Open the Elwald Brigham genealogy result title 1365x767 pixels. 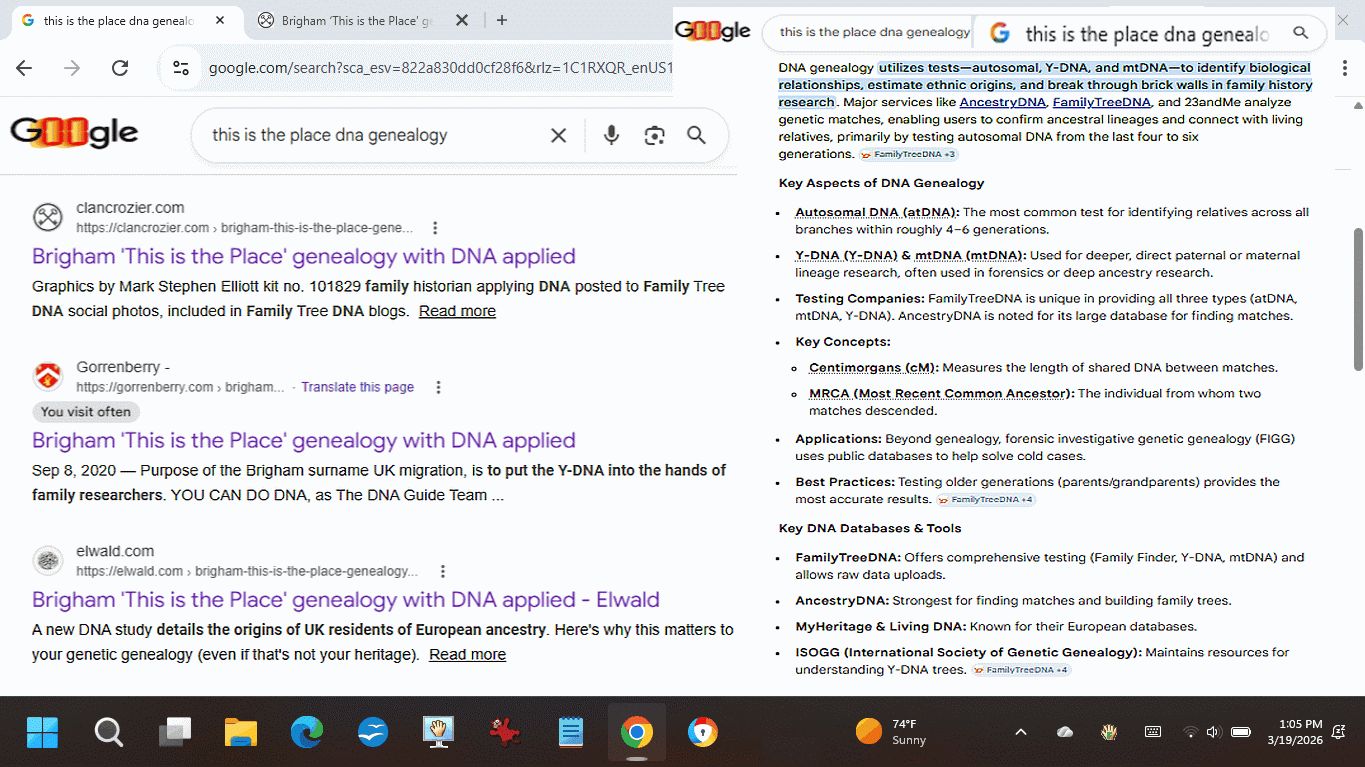[x=345, y=600]
